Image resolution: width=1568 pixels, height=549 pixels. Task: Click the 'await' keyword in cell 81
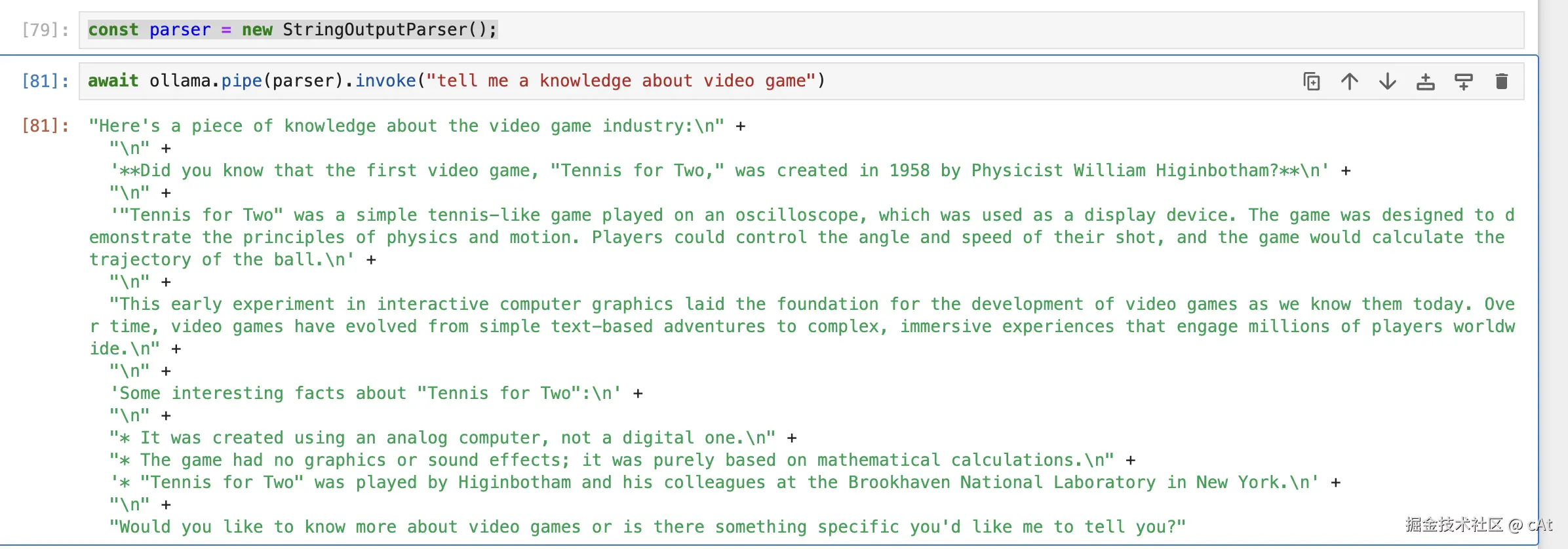click(x=113, y=81)
